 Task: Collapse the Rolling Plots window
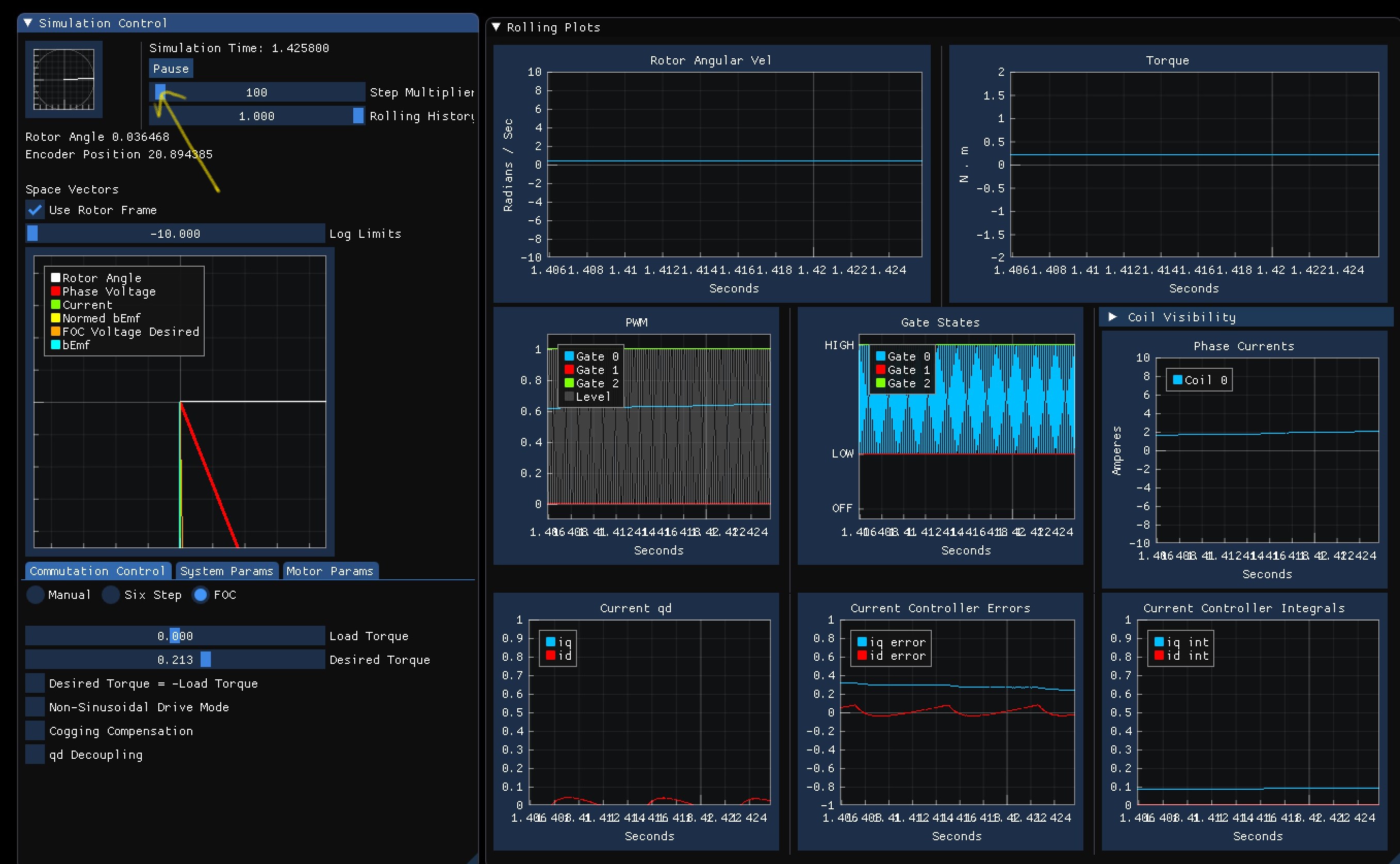[x=496, y=27]
